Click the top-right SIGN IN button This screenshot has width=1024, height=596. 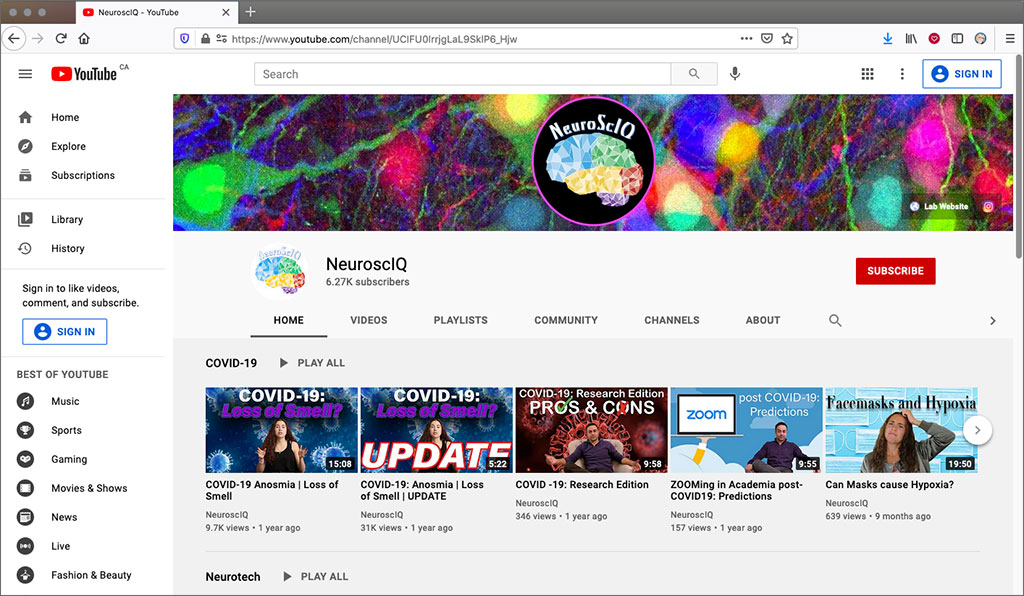click(x=961, y=74)
